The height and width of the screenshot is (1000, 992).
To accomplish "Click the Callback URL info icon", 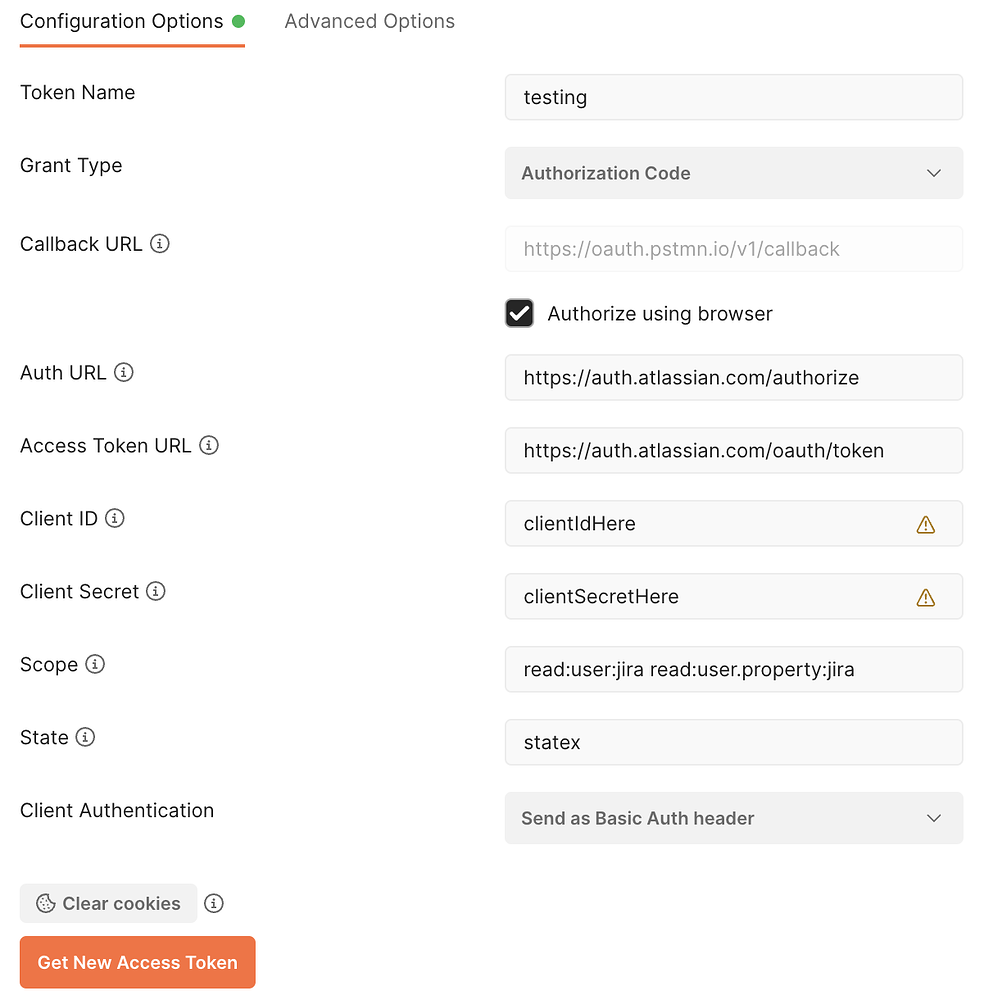I will (x=160, y=244).
